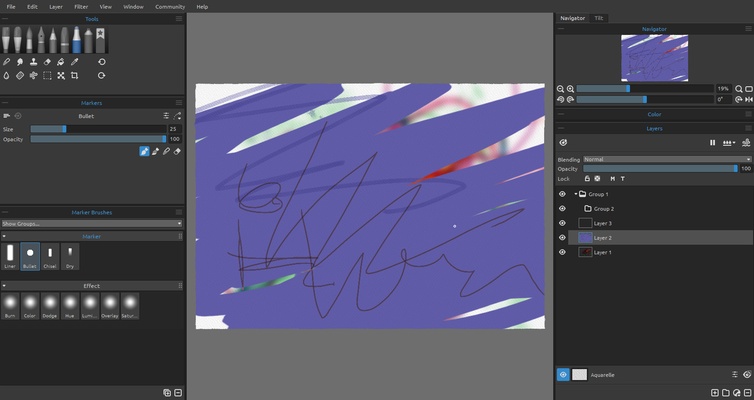Select the Dodge effect brush

[x=50, y=306]
